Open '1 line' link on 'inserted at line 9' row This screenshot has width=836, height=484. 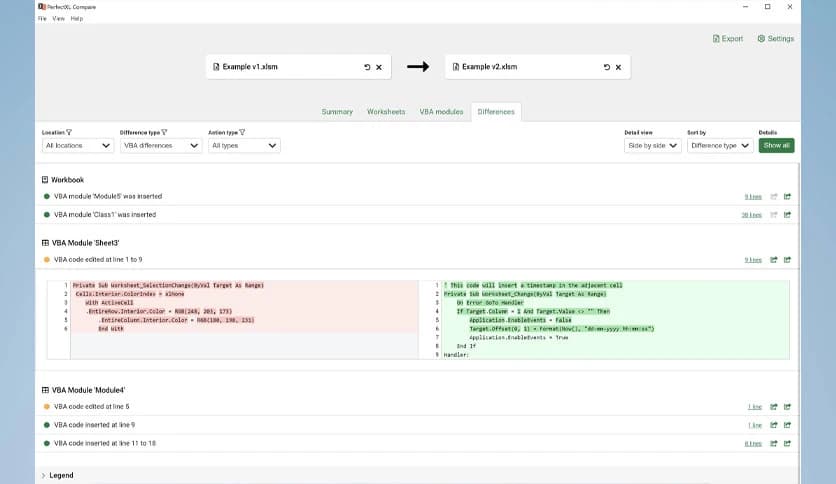(754, 425)
